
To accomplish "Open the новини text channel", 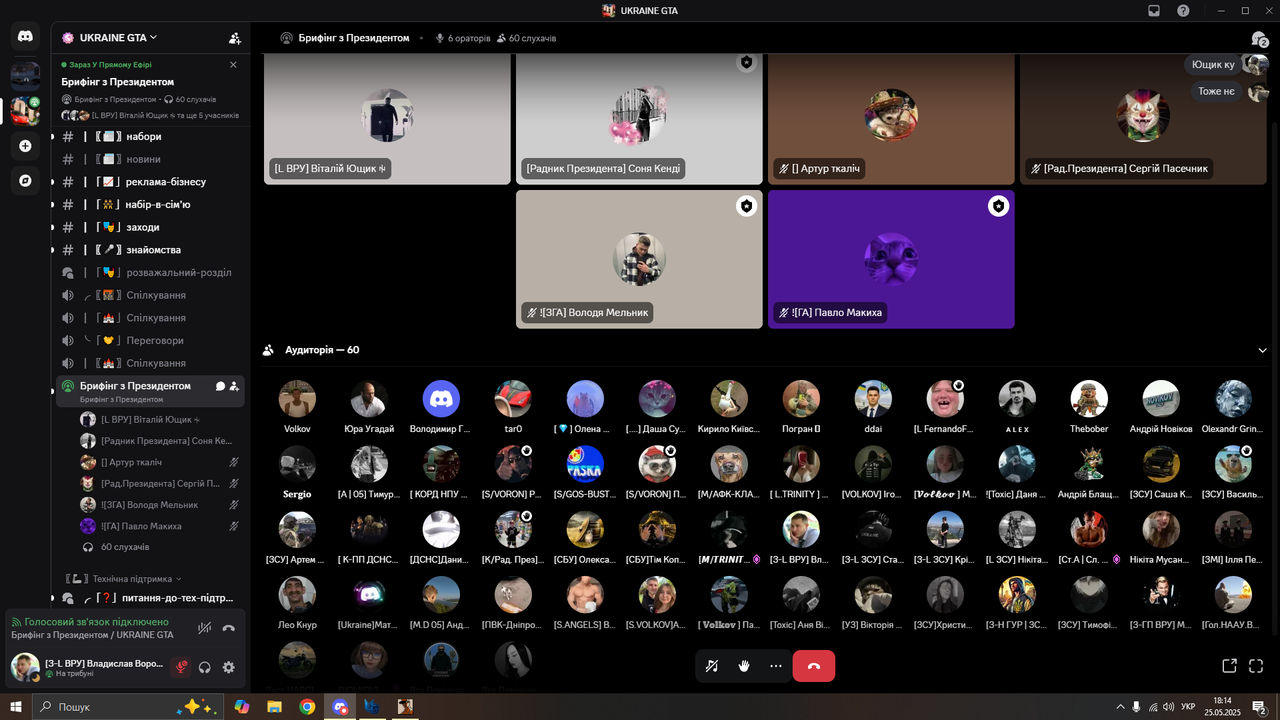I will [x=148, y=159].
